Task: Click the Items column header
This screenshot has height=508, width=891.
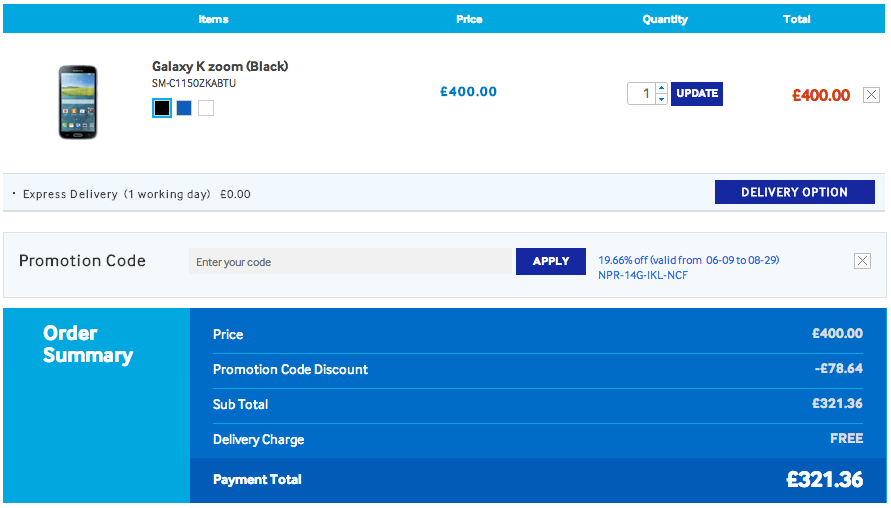Action: [214, 19]
